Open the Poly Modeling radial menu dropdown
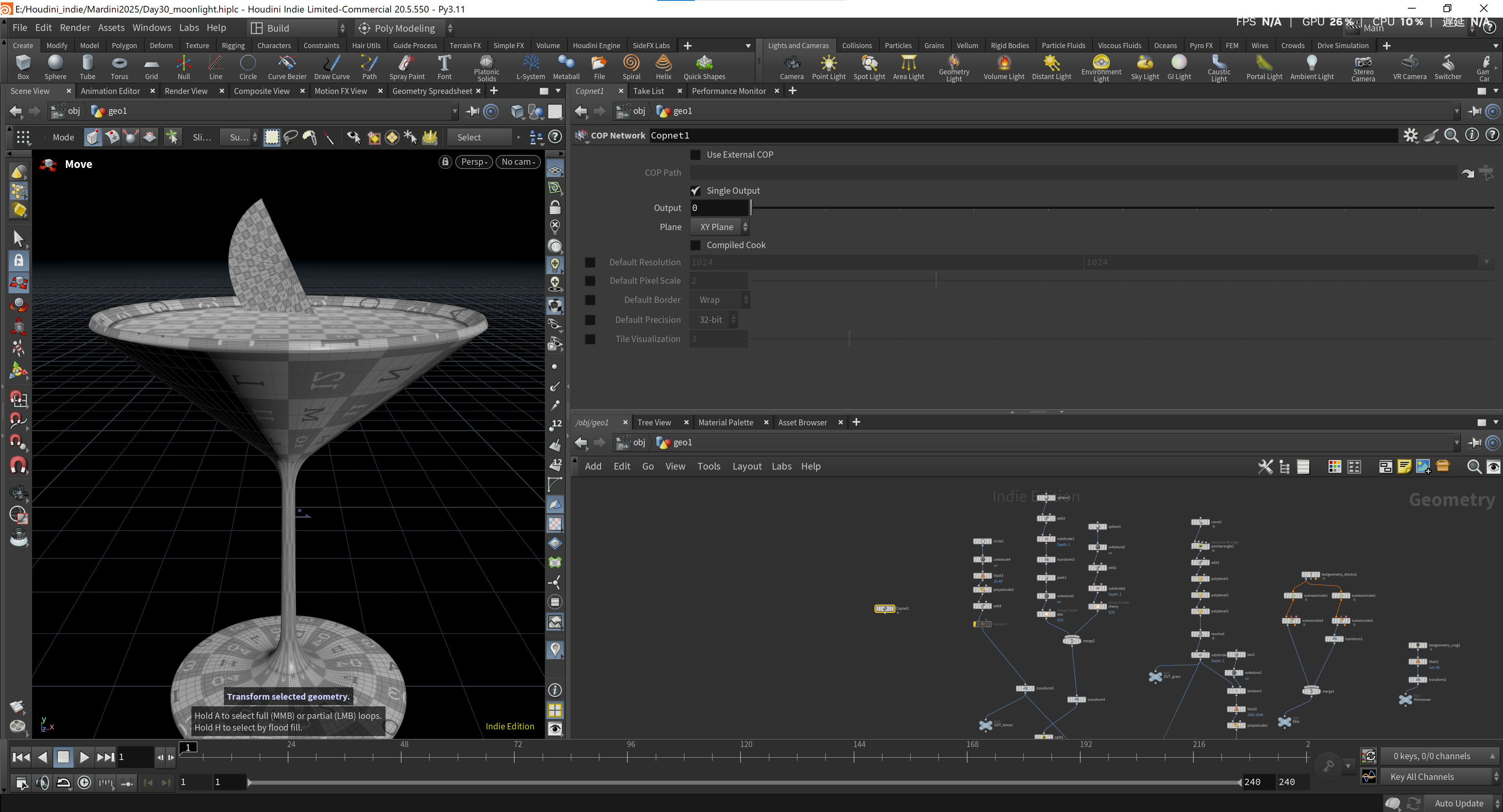The height and width of the screenshot is (812, 1503). click(x=405, y=28)
